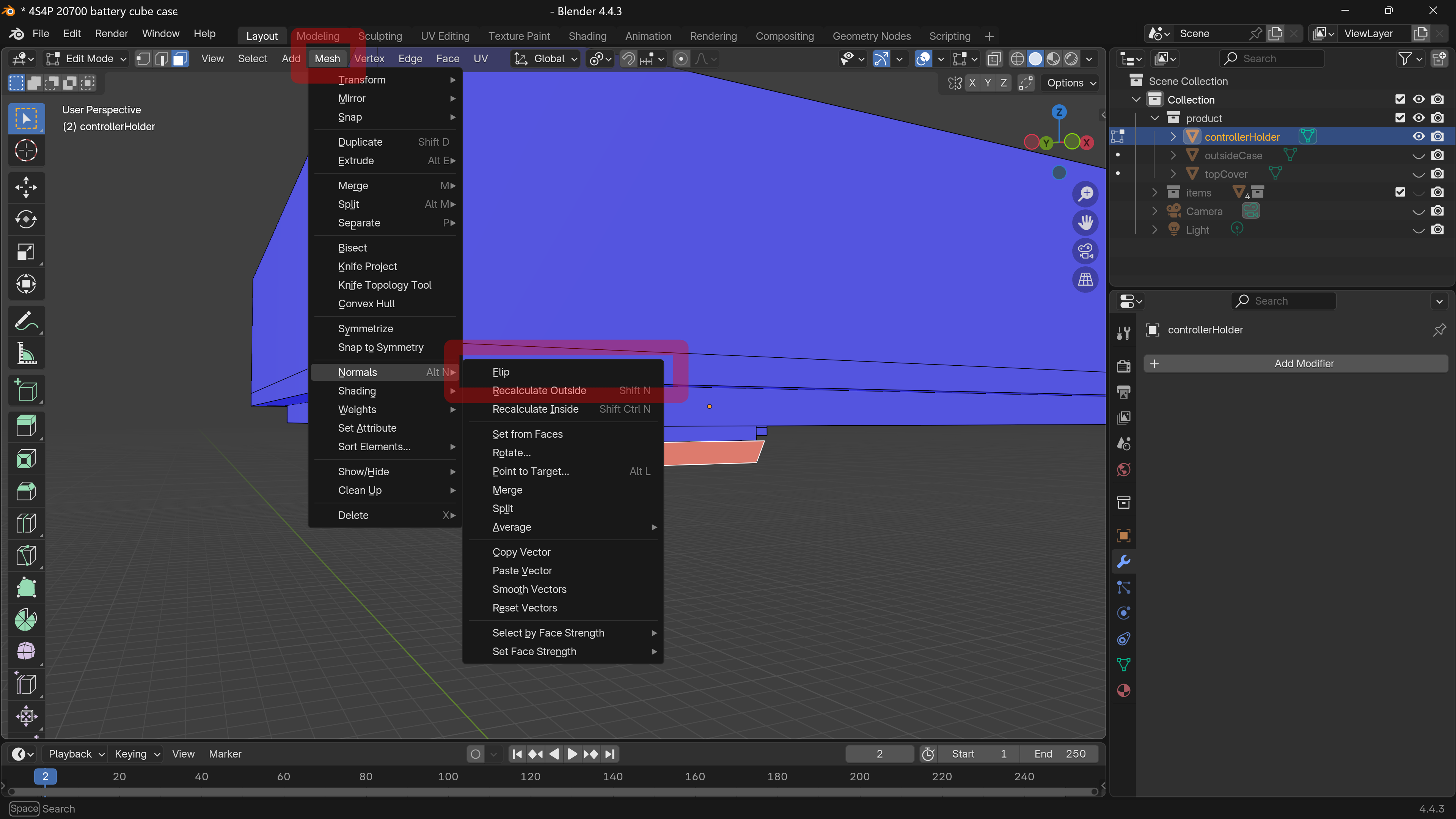Image resolution: width=1456 pixels, height=819 pixels.
Task: Click the Toggle Camera View icon
Action: [1085, 251]
